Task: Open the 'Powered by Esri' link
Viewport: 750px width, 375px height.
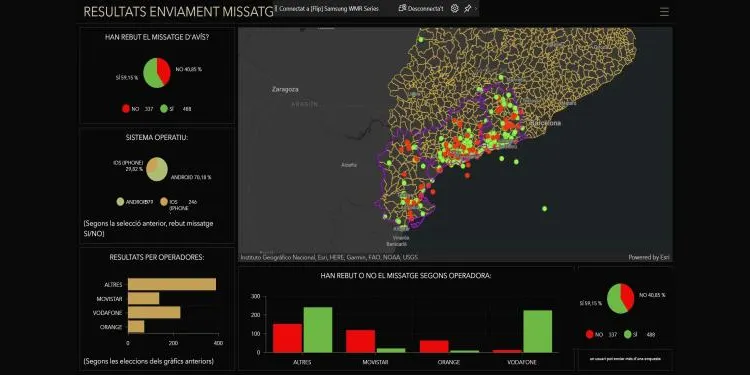Action: click(x=649, y=257)
